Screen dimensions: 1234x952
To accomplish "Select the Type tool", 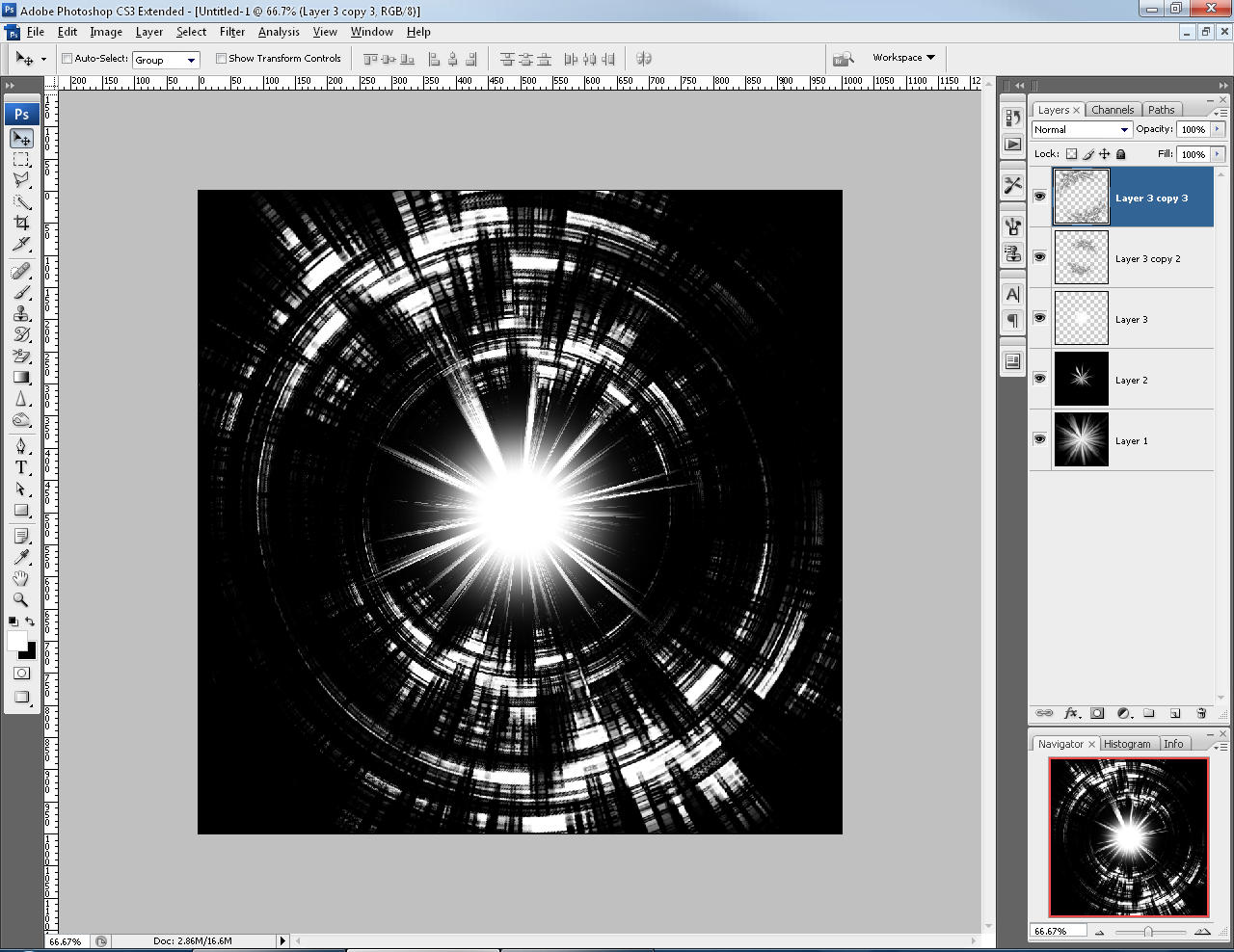I will coord(21,467).
